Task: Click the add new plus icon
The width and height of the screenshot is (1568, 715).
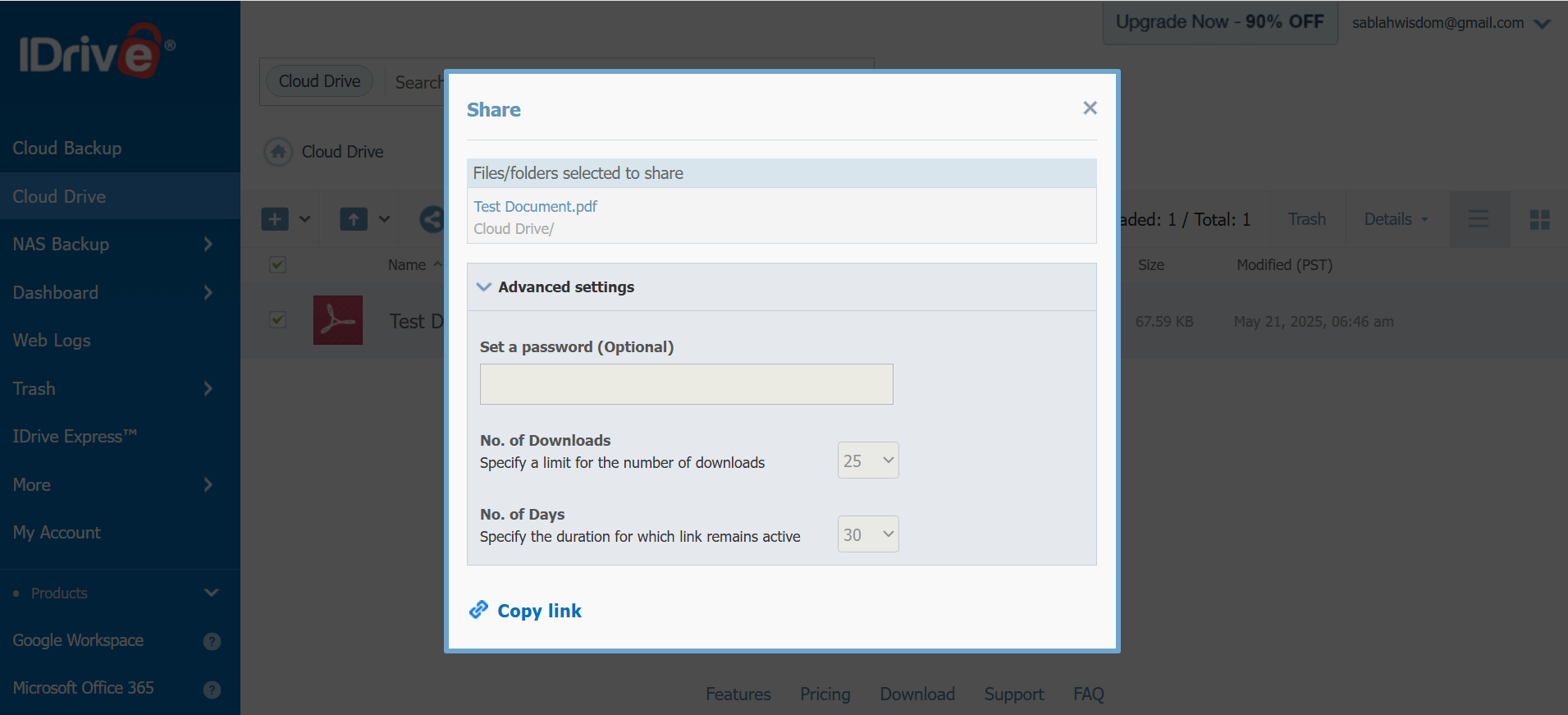Action: pos(275,219)
